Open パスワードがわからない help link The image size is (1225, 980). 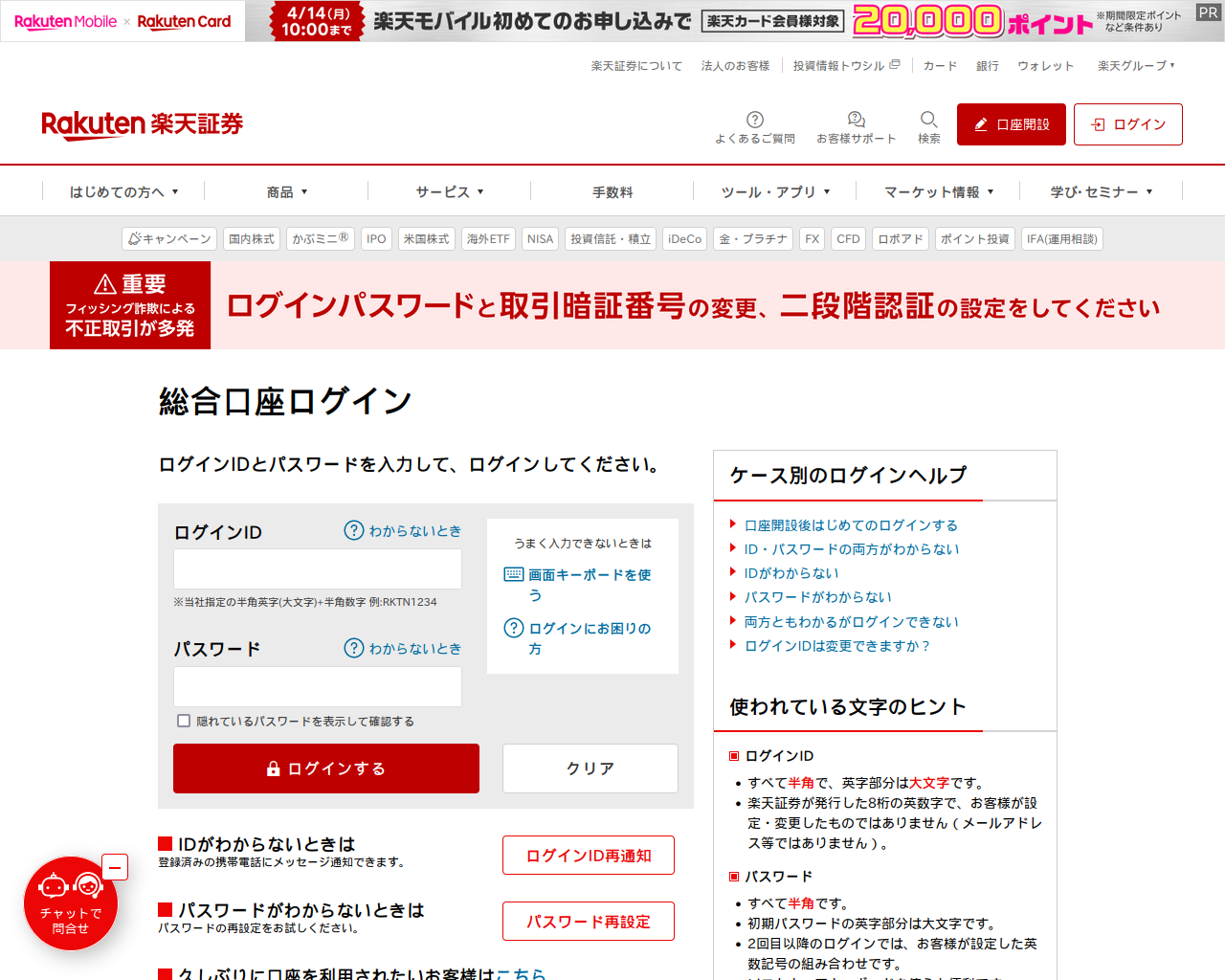tap(818, 597)
